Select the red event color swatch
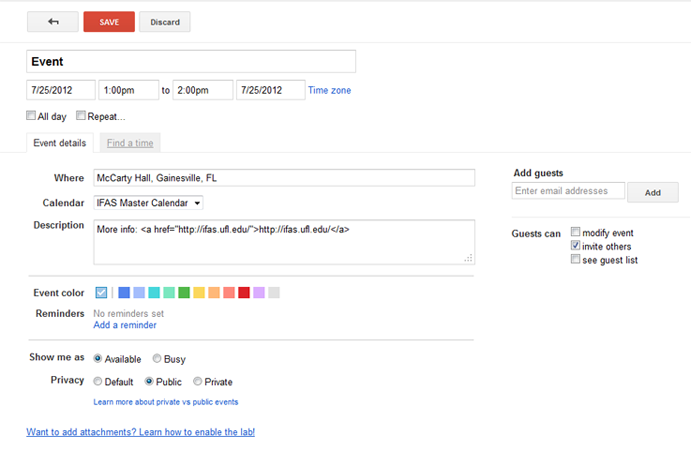 click(x=244, y=292)
